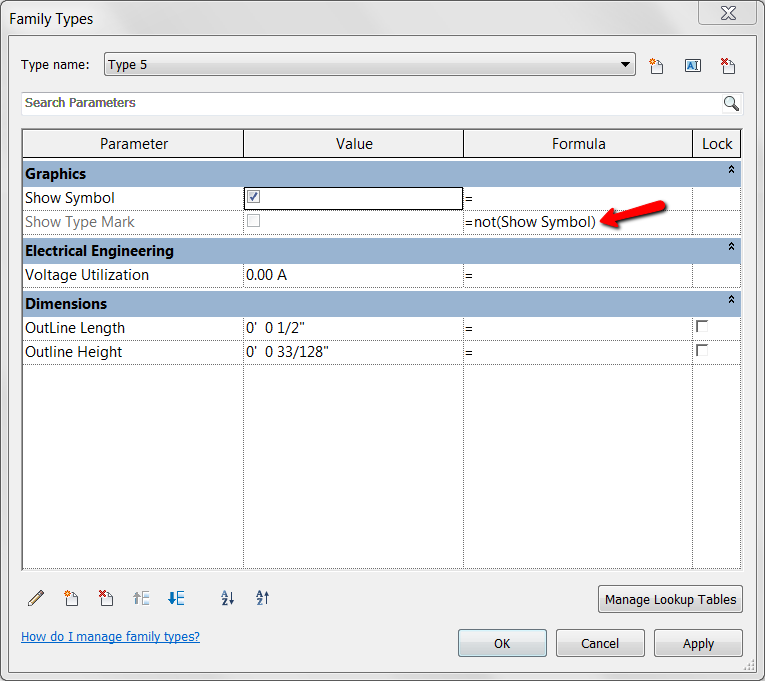Select the Show Symbol parameter name
The height and width of the screenshot is (681, 765).
click(70, 198)
